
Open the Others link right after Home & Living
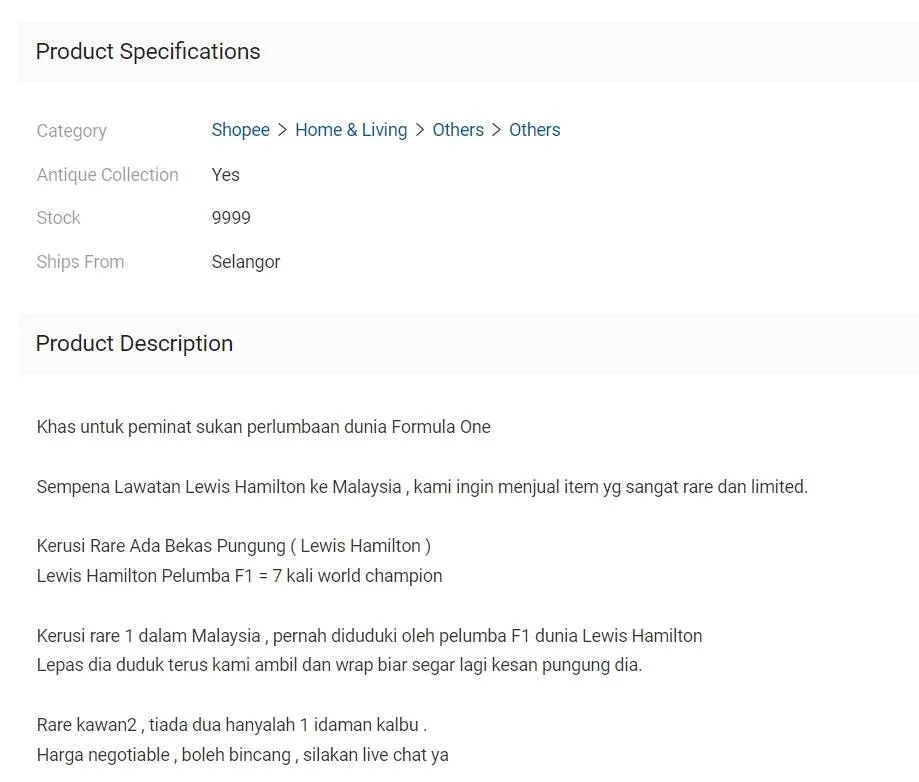pos(458,130)
